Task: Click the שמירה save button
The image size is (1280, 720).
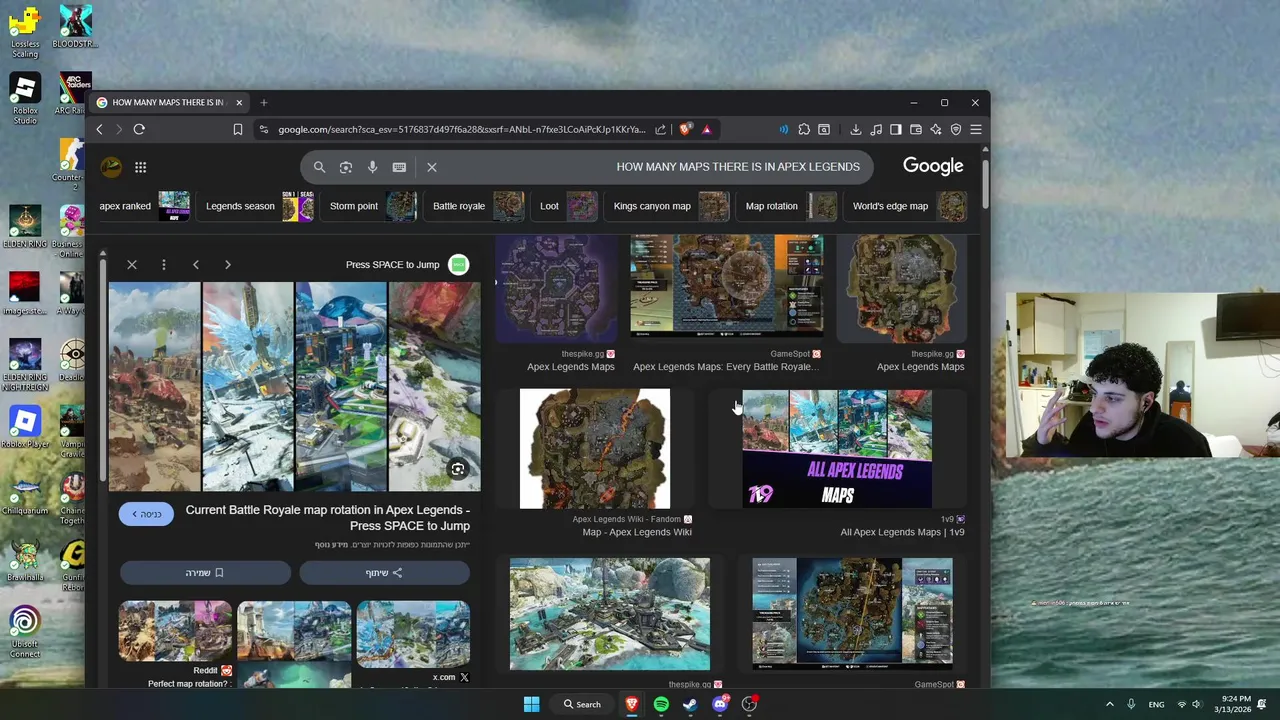Action: (205, 573)
